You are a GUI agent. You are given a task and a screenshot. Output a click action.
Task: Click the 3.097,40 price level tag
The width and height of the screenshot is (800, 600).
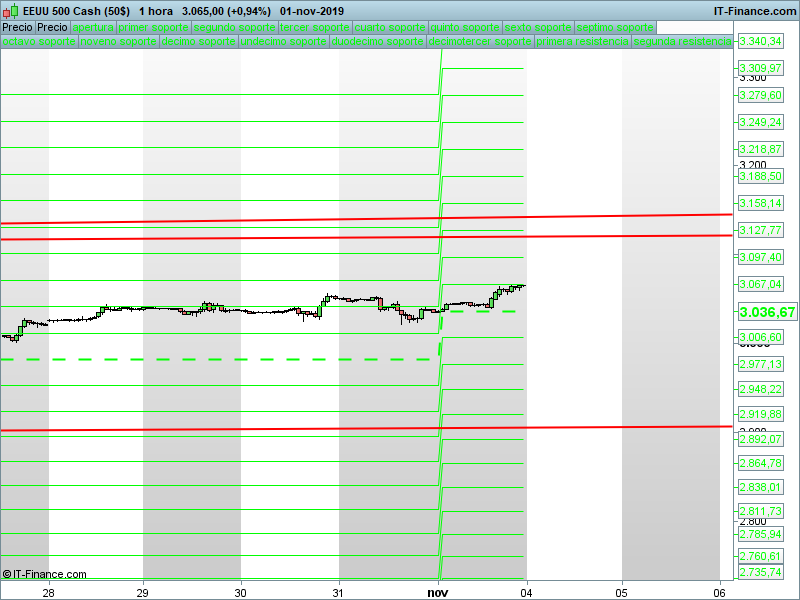[x=761, y=258]
